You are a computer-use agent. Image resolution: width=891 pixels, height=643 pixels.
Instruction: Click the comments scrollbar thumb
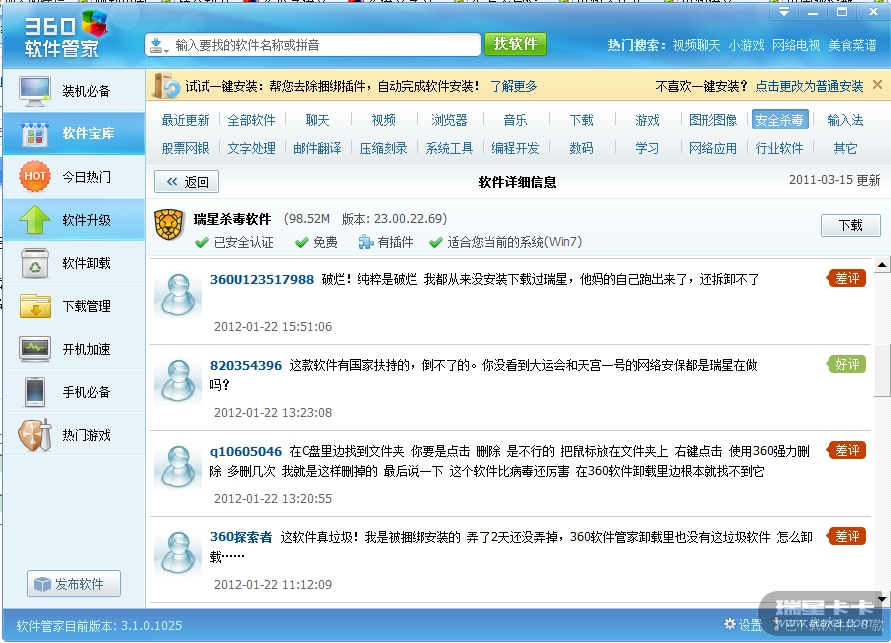click(882, 370)
